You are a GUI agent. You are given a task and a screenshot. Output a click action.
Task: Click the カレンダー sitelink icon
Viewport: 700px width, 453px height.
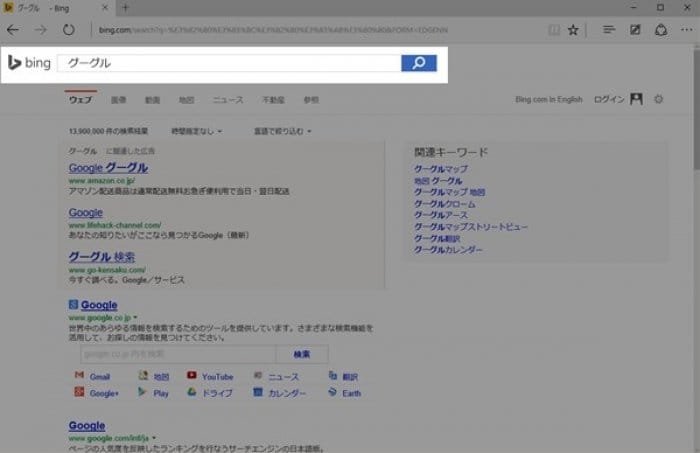coord(258,392)
